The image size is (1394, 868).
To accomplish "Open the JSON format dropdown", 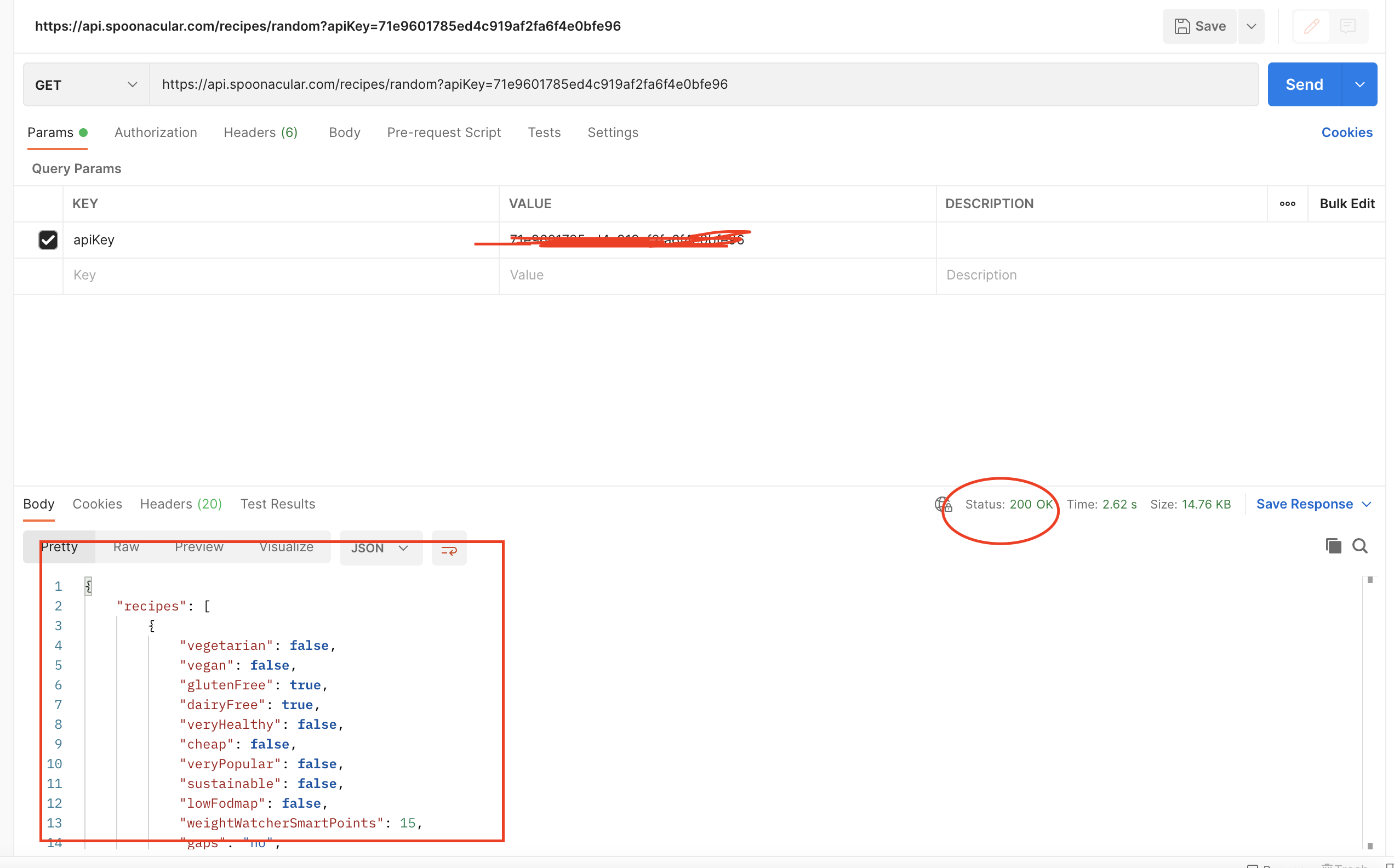I will click(380, 548).
